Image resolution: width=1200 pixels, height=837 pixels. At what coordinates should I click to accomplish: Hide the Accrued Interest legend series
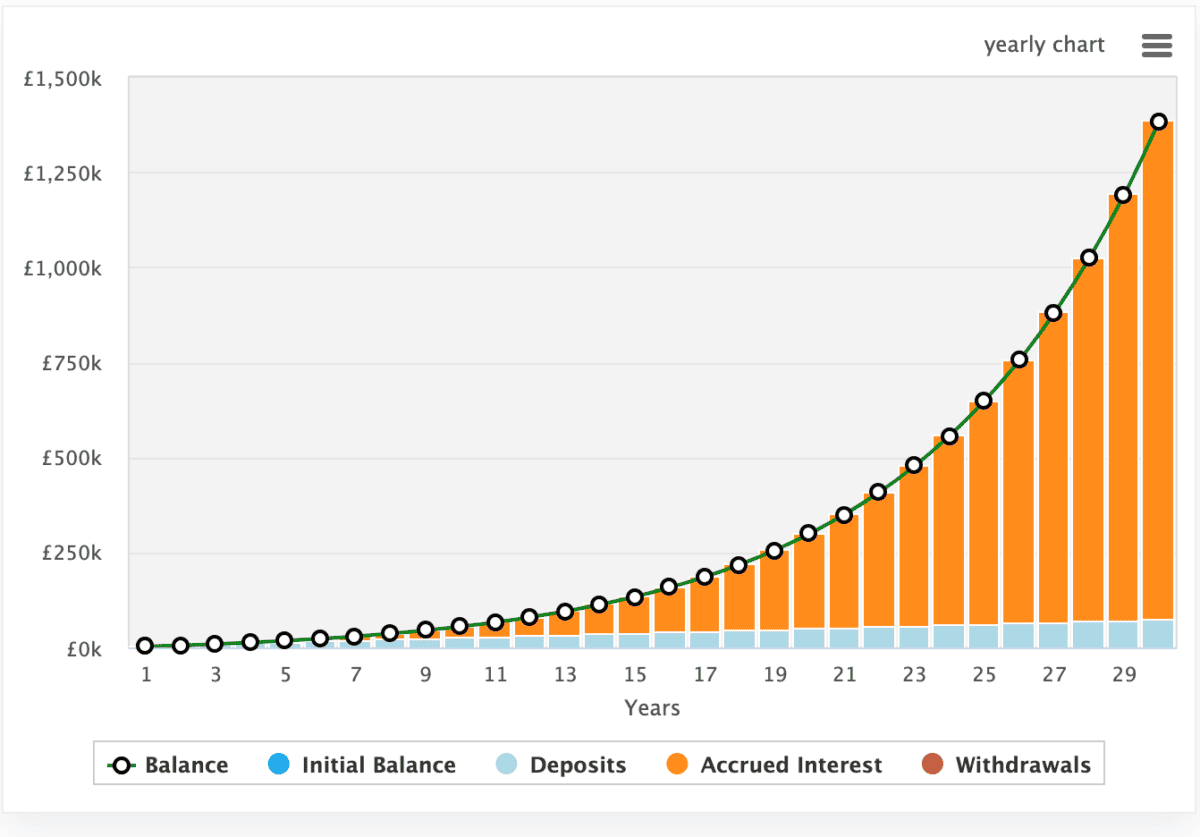coord(775,765)
